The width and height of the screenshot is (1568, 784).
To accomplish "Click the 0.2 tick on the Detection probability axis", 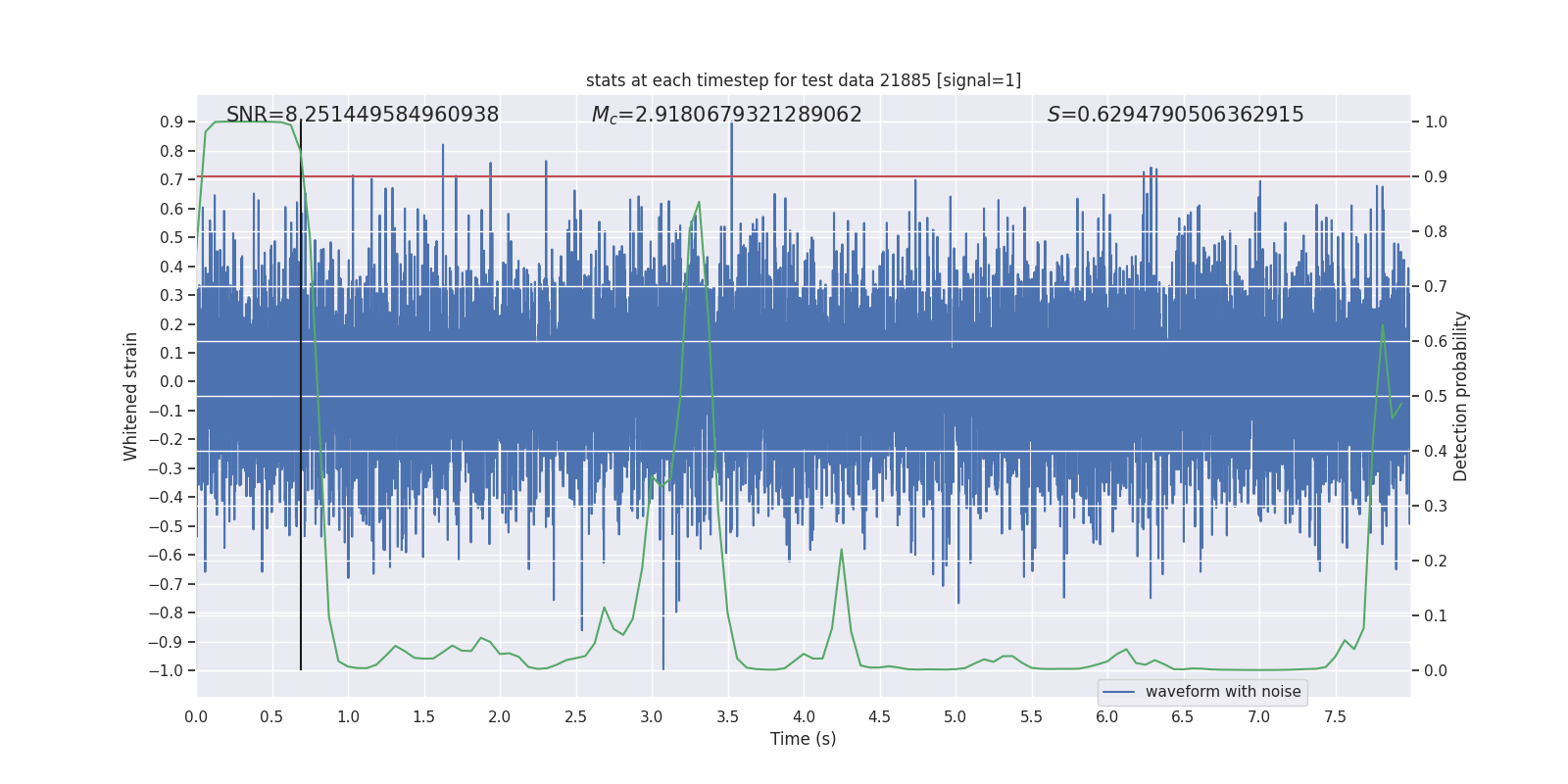I will (1436, 562).
